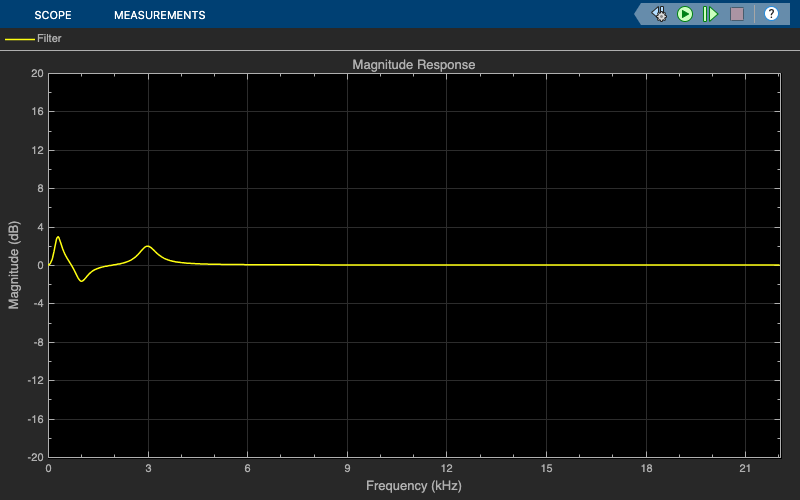
Task: Click the 'Magnitude (dB)' axis label
Action: pyautogui.click(x=14, y=265)
